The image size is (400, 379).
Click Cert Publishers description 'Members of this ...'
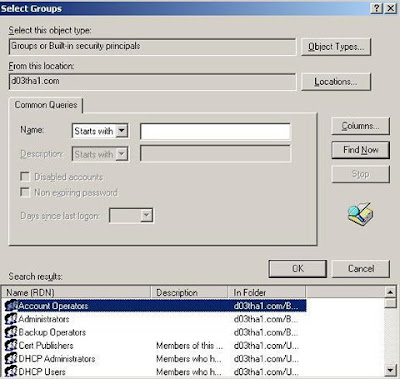189,346
